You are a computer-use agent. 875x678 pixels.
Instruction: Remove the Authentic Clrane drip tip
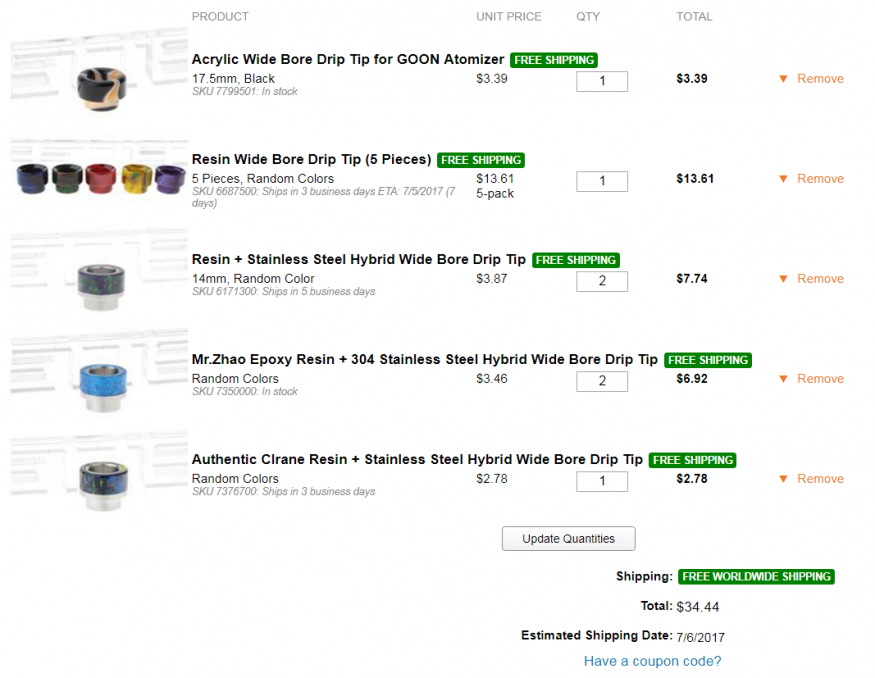(x=820, y=479)
